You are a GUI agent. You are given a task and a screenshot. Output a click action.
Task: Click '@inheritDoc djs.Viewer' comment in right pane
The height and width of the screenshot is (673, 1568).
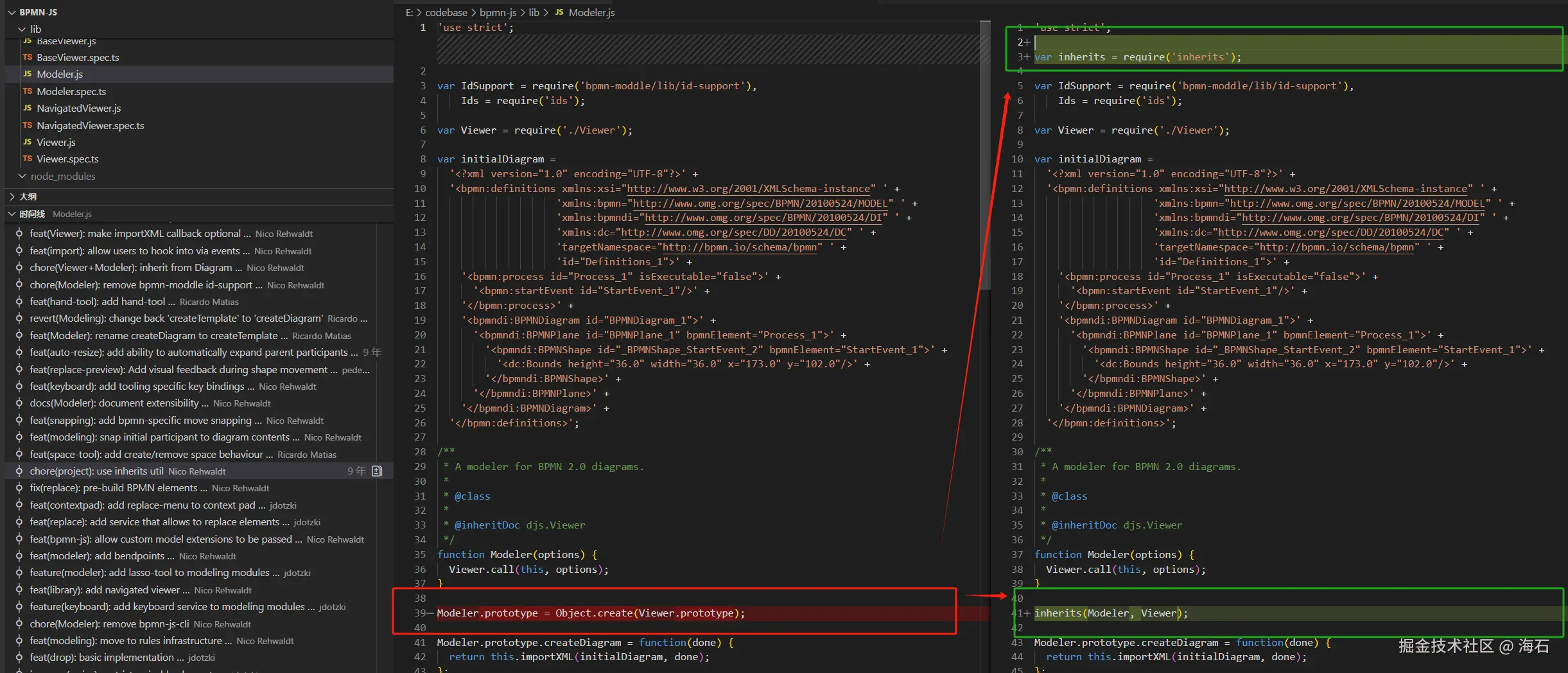[1117, 525]
